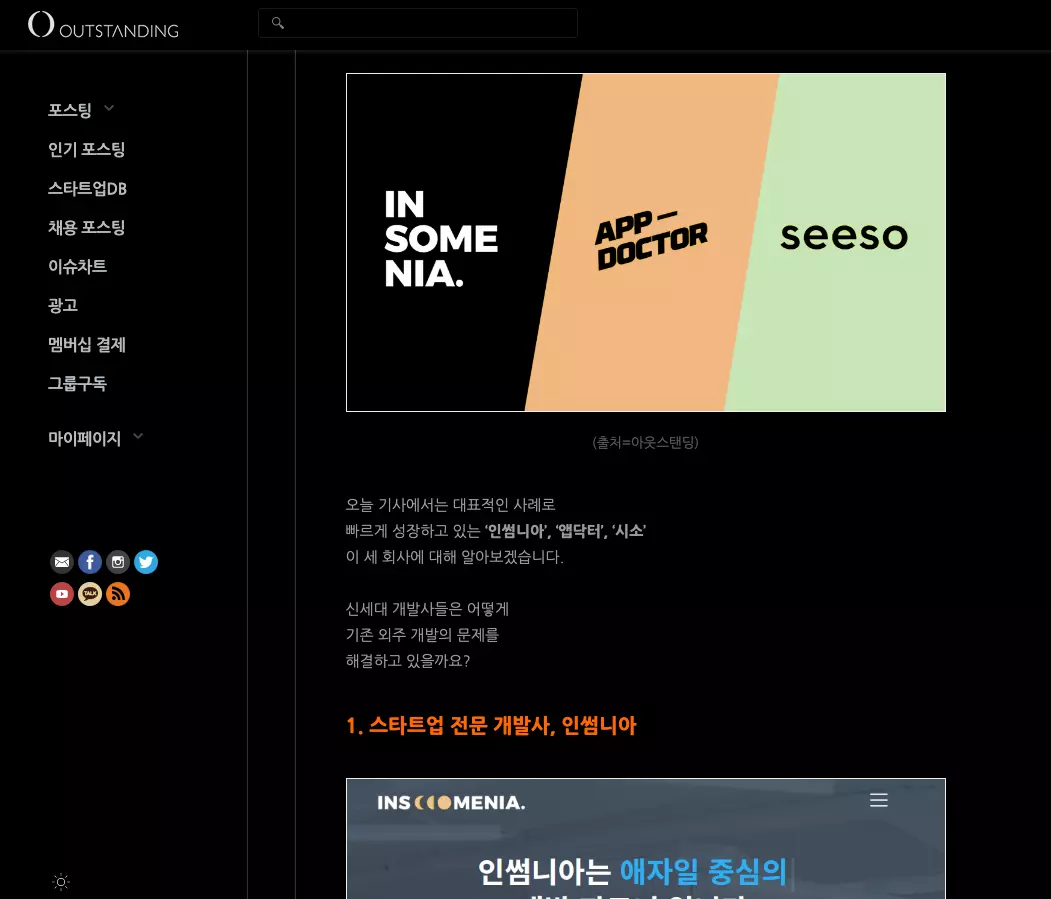This screenshot has height=899, width=1051.
Task: Click bold text '인썸니아', '앱닥터', '시소'
Action: coord(565,531)
